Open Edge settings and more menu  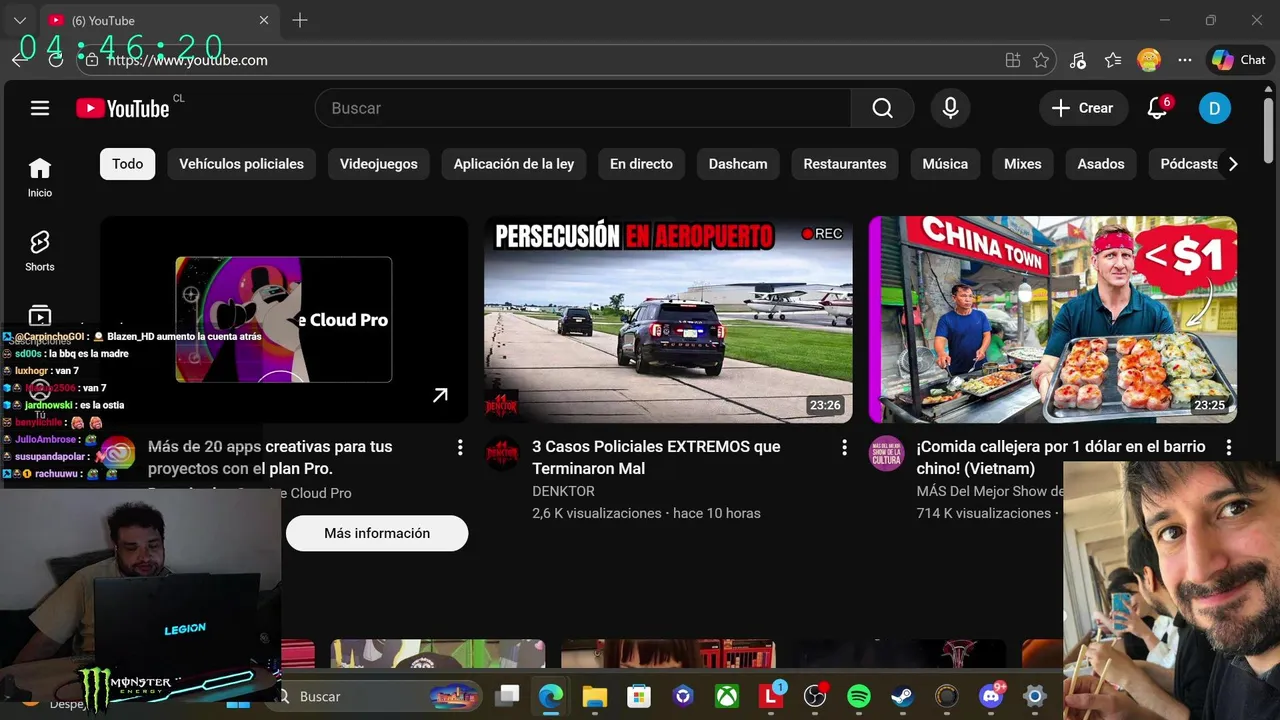[x=1185, y=60]
